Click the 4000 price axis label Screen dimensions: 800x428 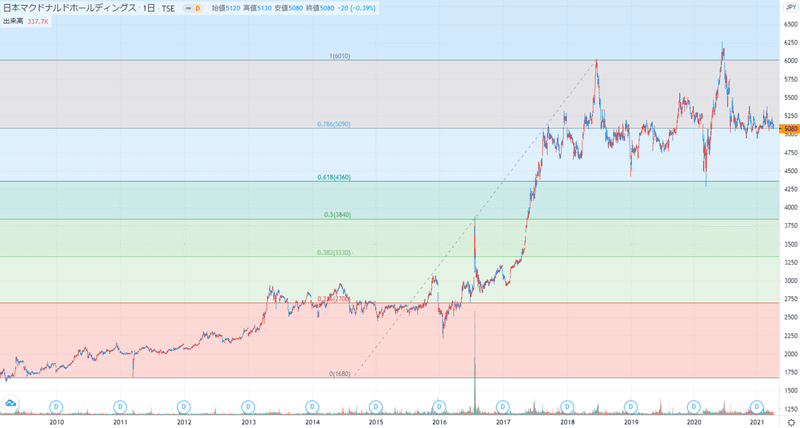792,208
